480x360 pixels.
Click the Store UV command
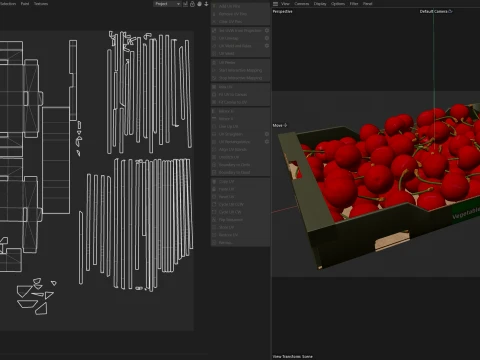click(240, 227)
